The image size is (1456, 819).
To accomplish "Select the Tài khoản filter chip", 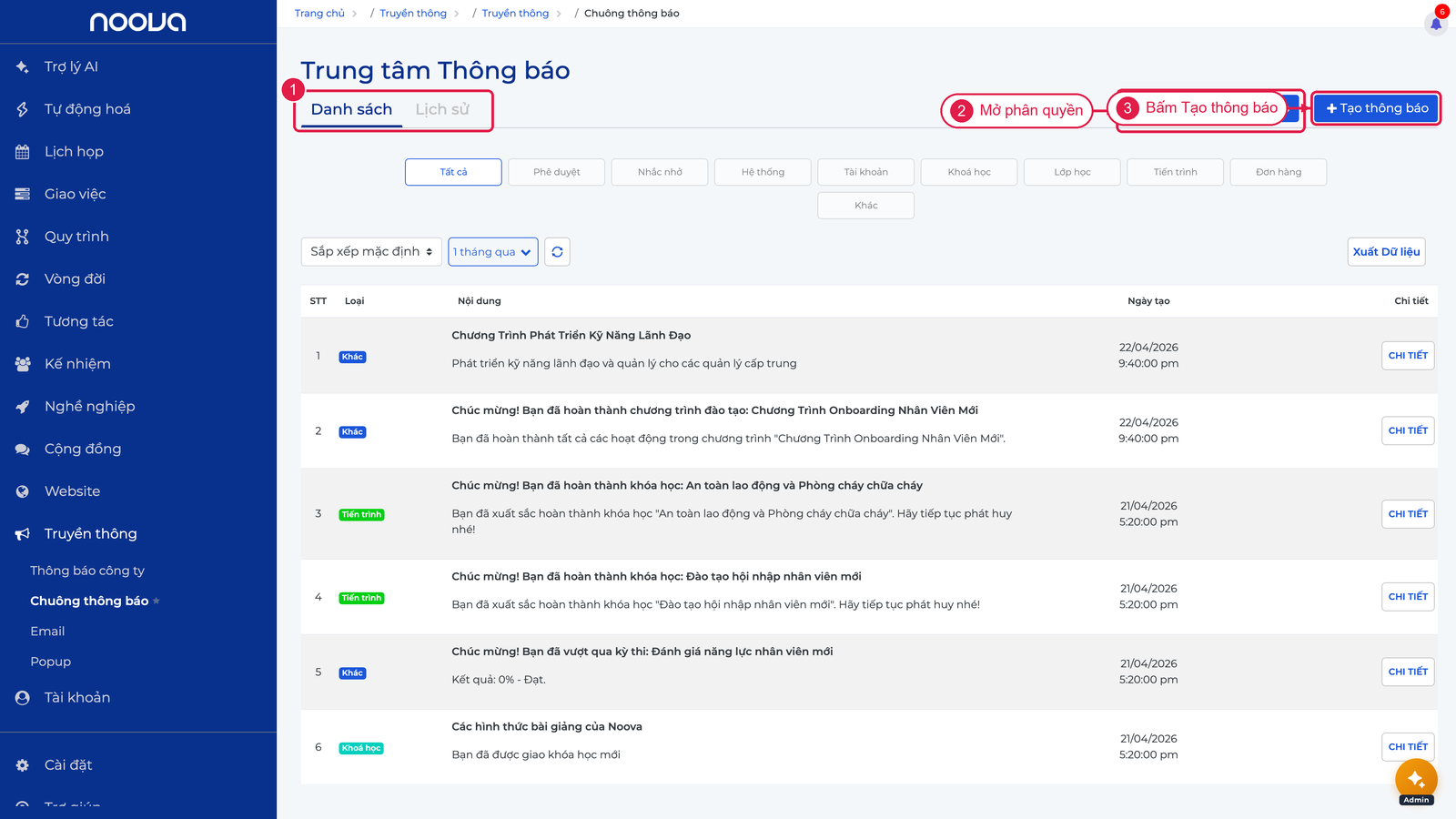I will pyautogui.click(x=865, y=172).
